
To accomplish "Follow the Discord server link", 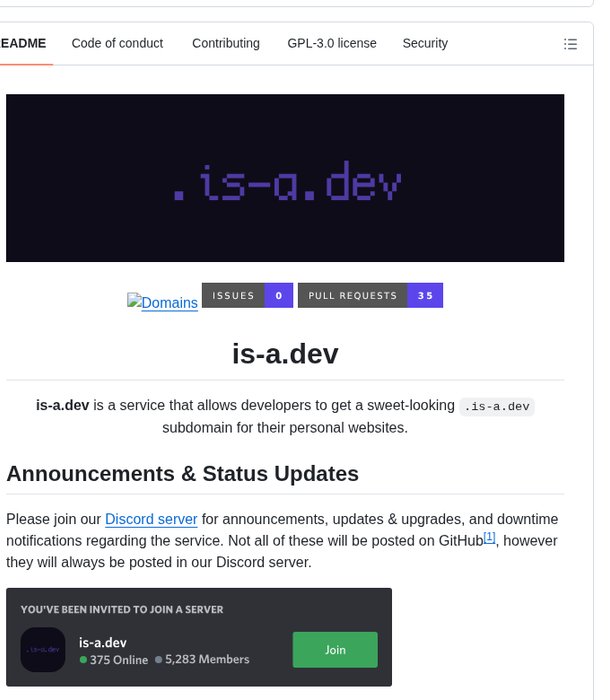I will pos(151,519).
